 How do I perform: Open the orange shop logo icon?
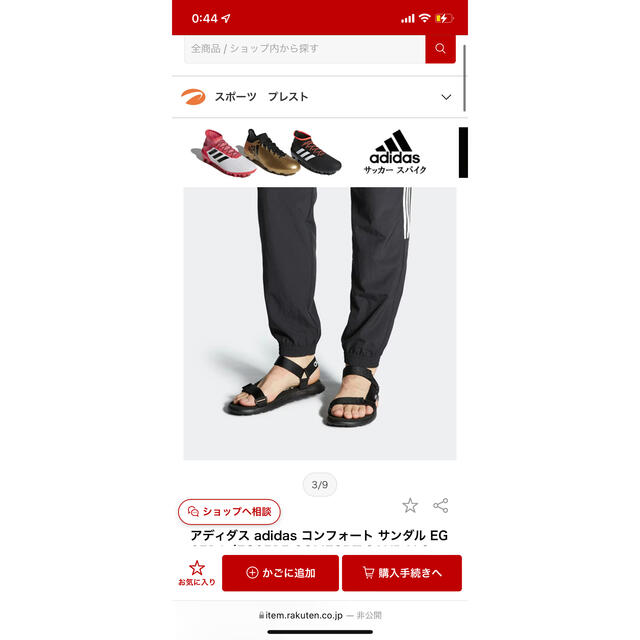193,97
